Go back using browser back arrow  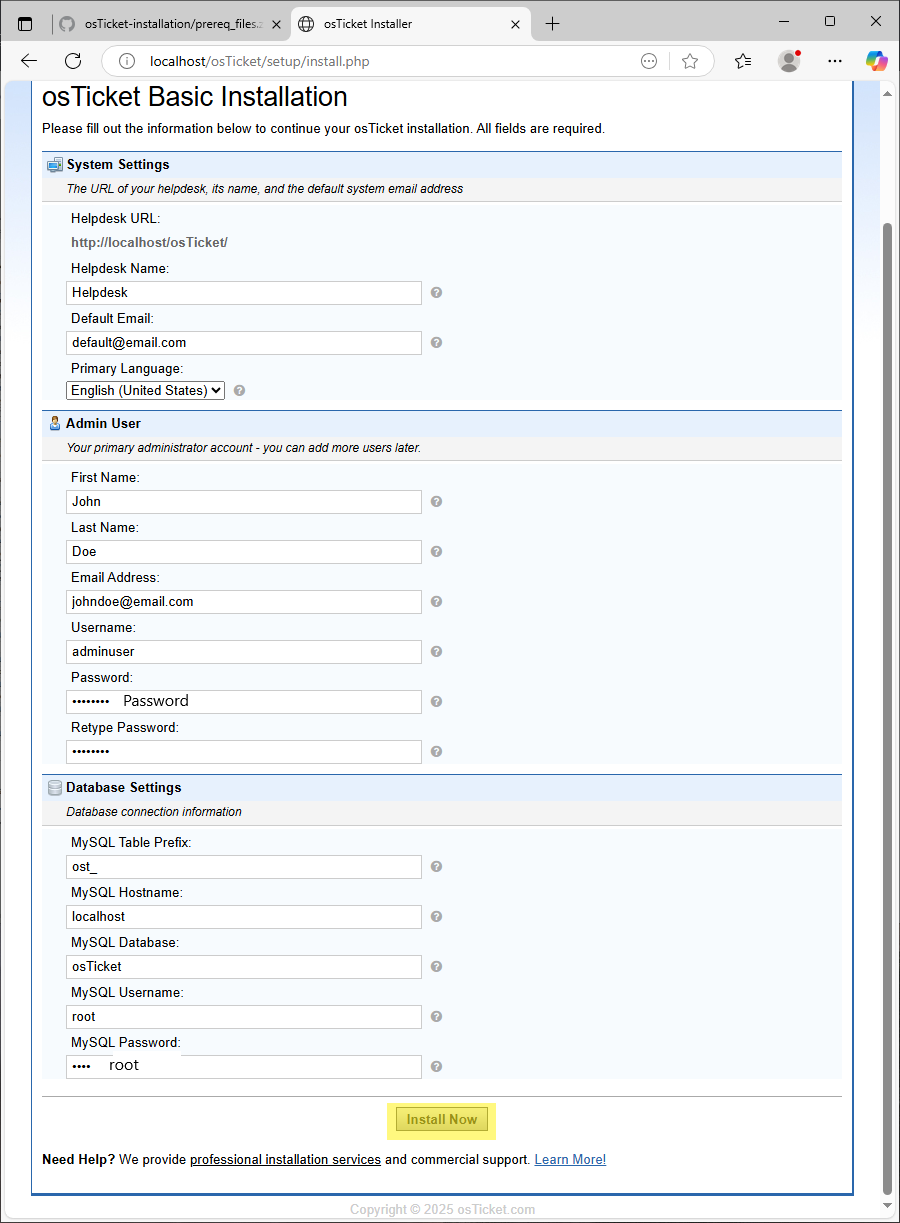(29, 61)
